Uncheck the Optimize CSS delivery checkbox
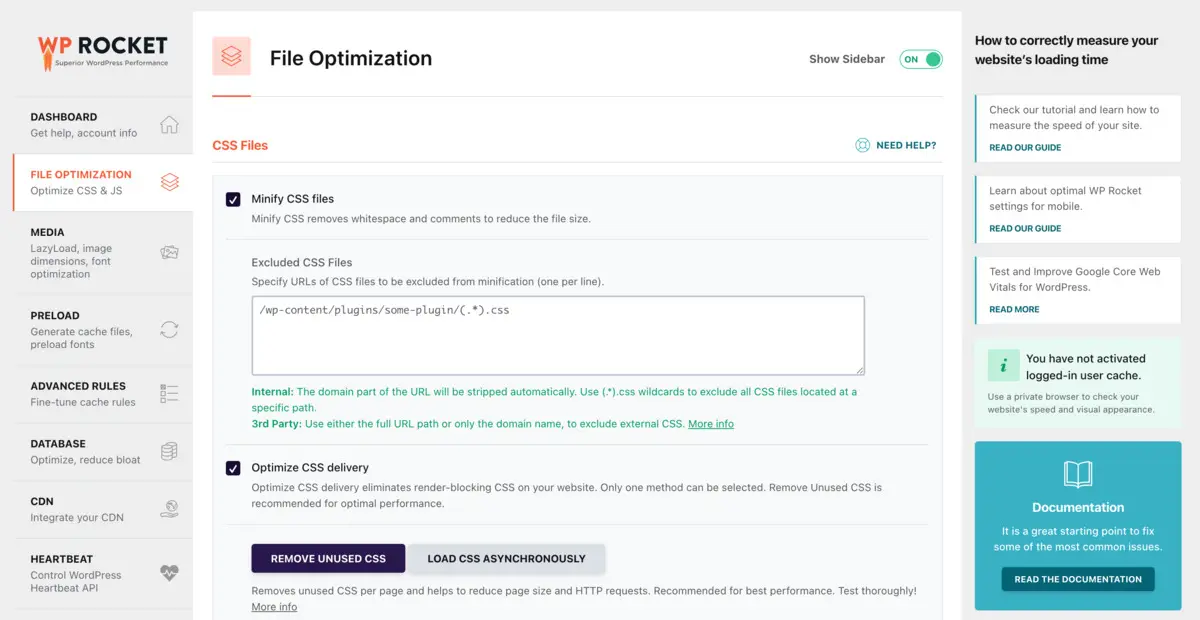The image size is (1200, 620). (x=233, y=468)
